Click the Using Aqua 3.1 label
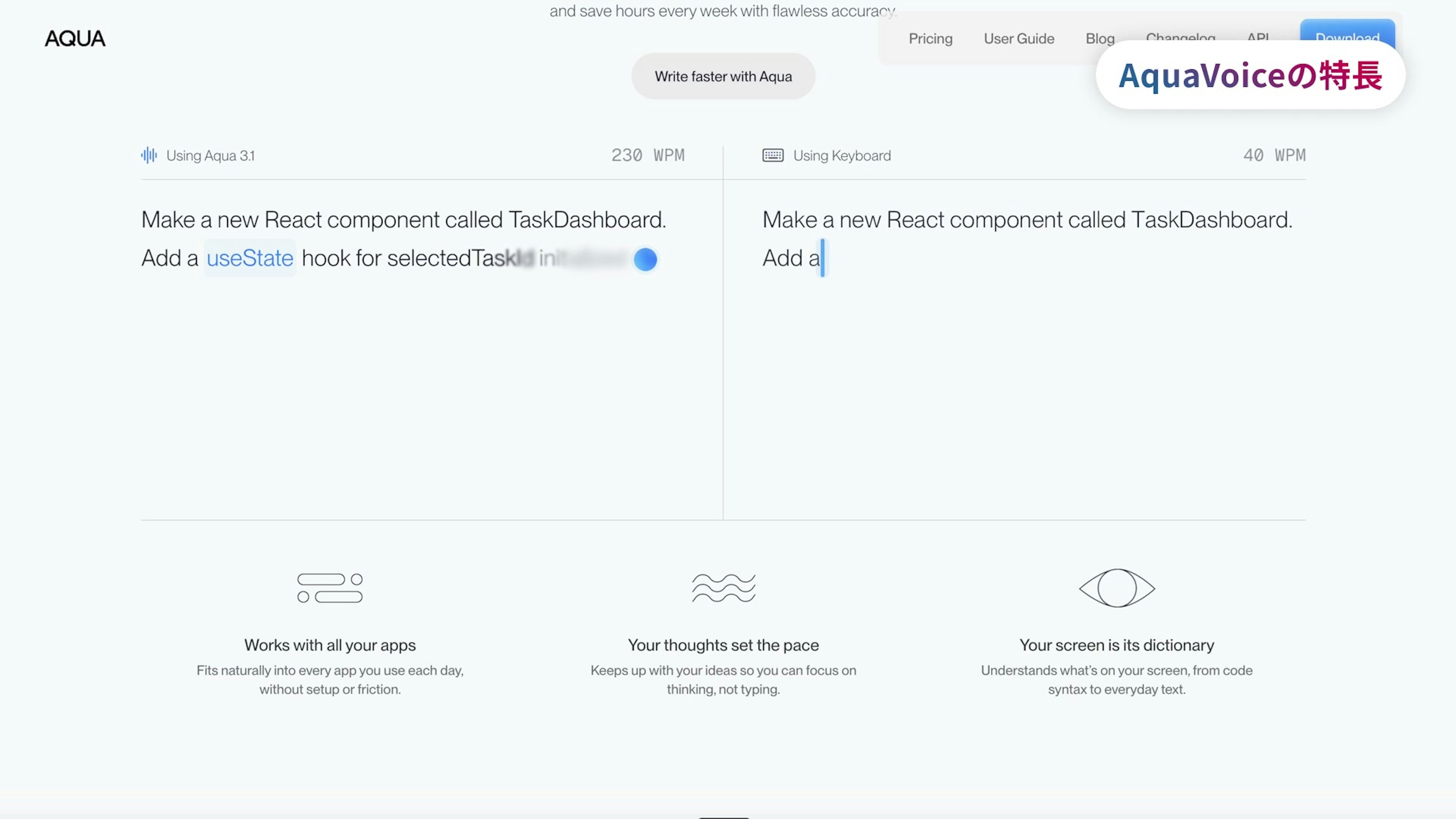This screenshot has width=1456, height=819. click(x=210, y=155)
